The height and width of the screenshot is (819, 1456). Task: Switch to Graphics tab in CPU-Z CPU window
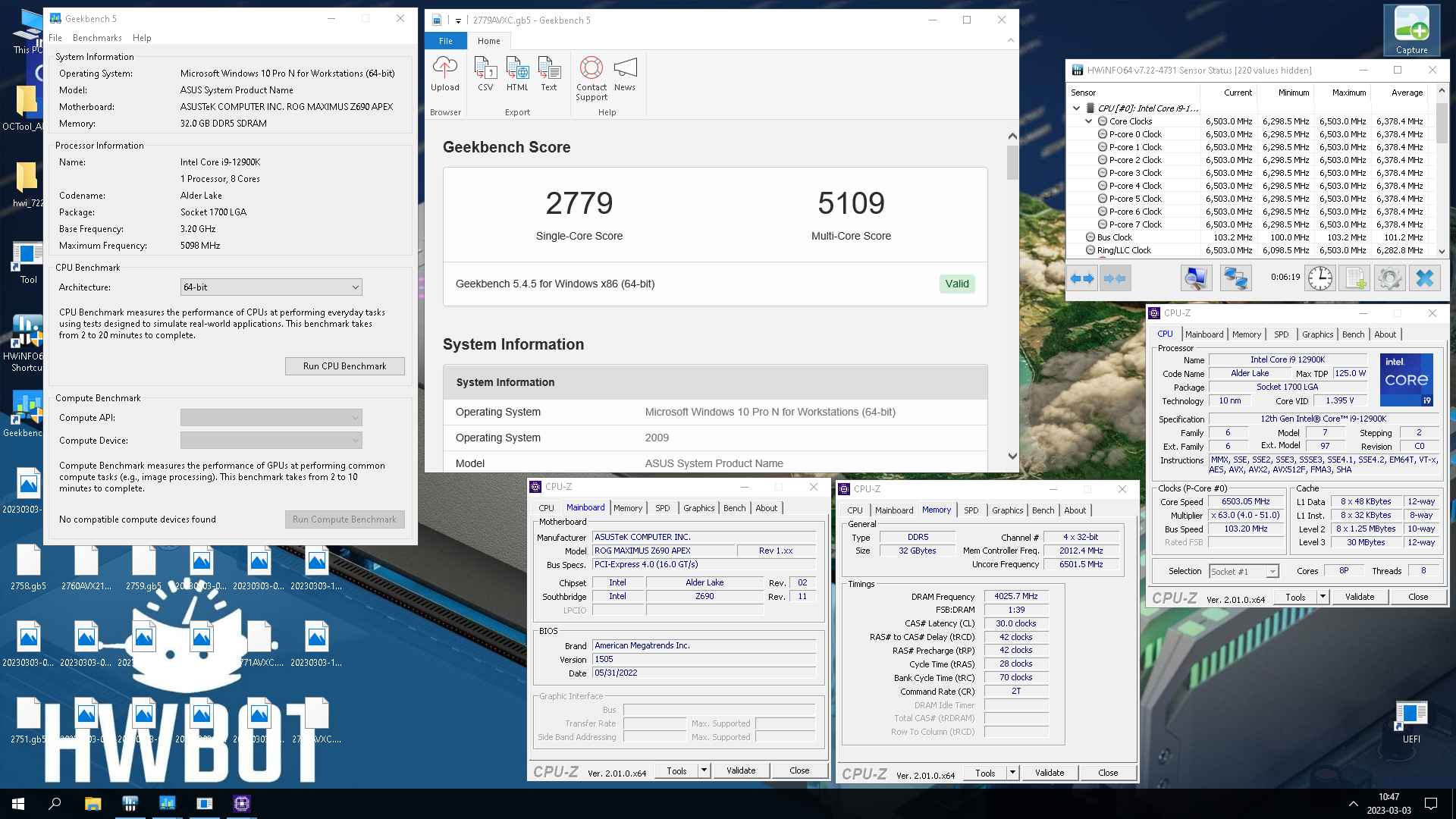[1317, 334]
